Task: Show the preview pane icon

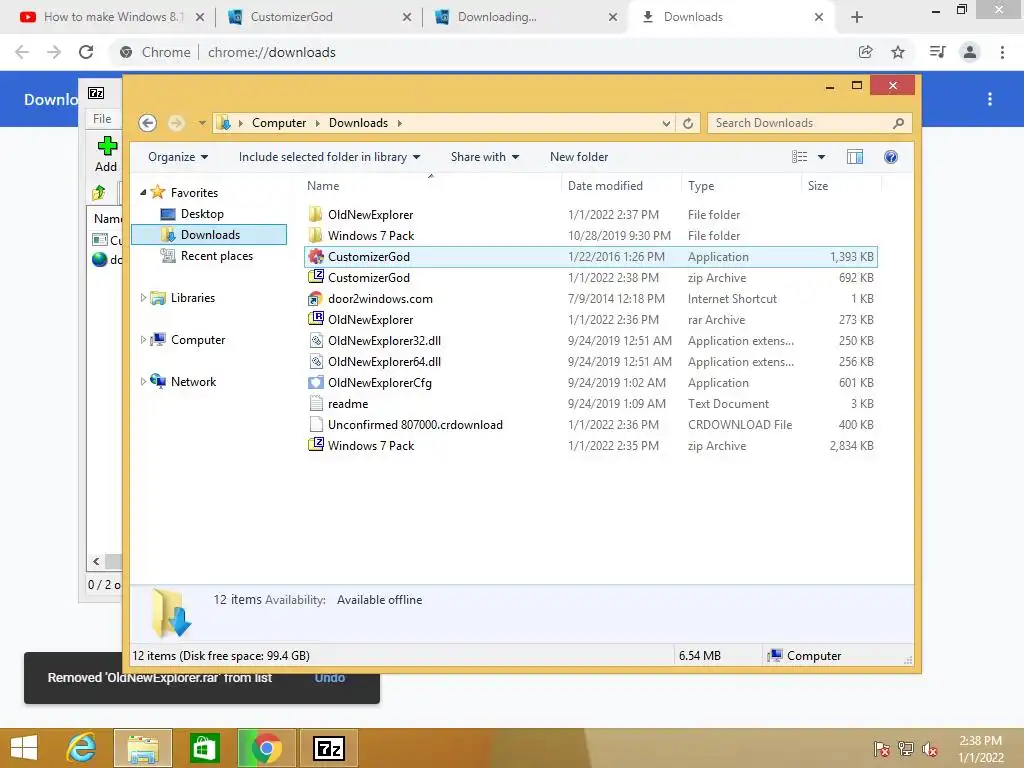Action: pos(855,157)
